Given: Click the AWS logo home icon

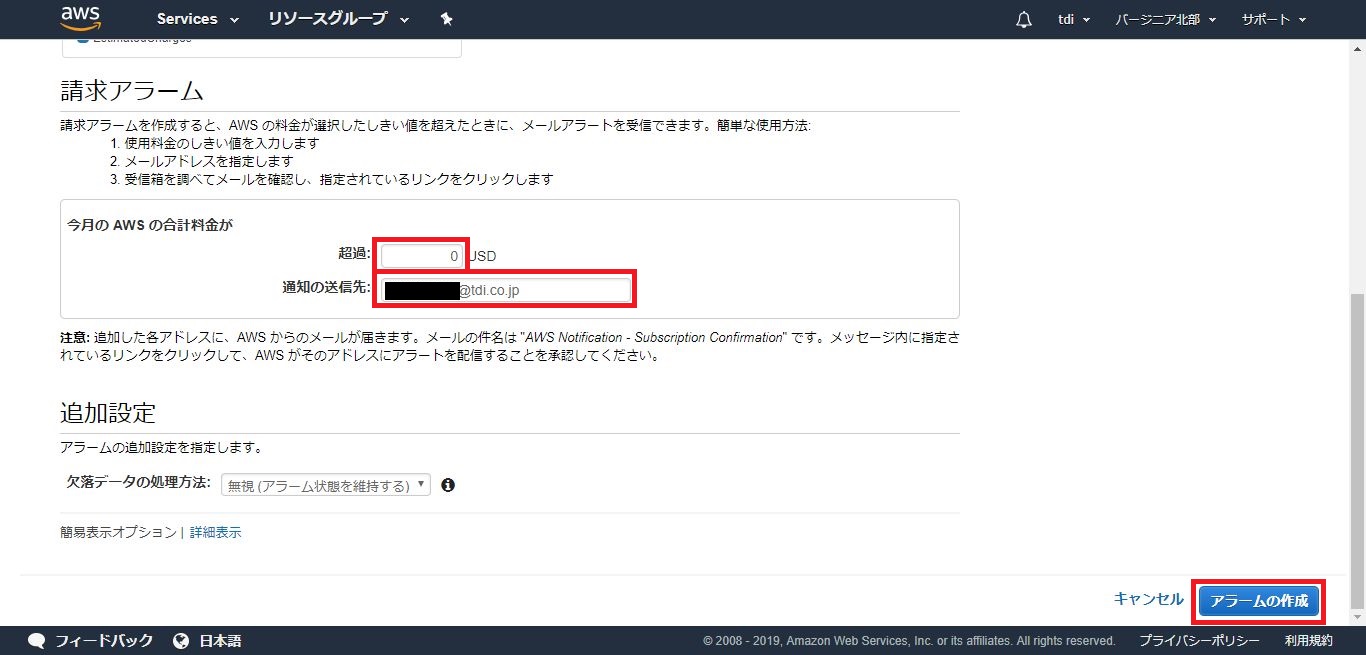Looking at the screenshot, I should point(80,18).
